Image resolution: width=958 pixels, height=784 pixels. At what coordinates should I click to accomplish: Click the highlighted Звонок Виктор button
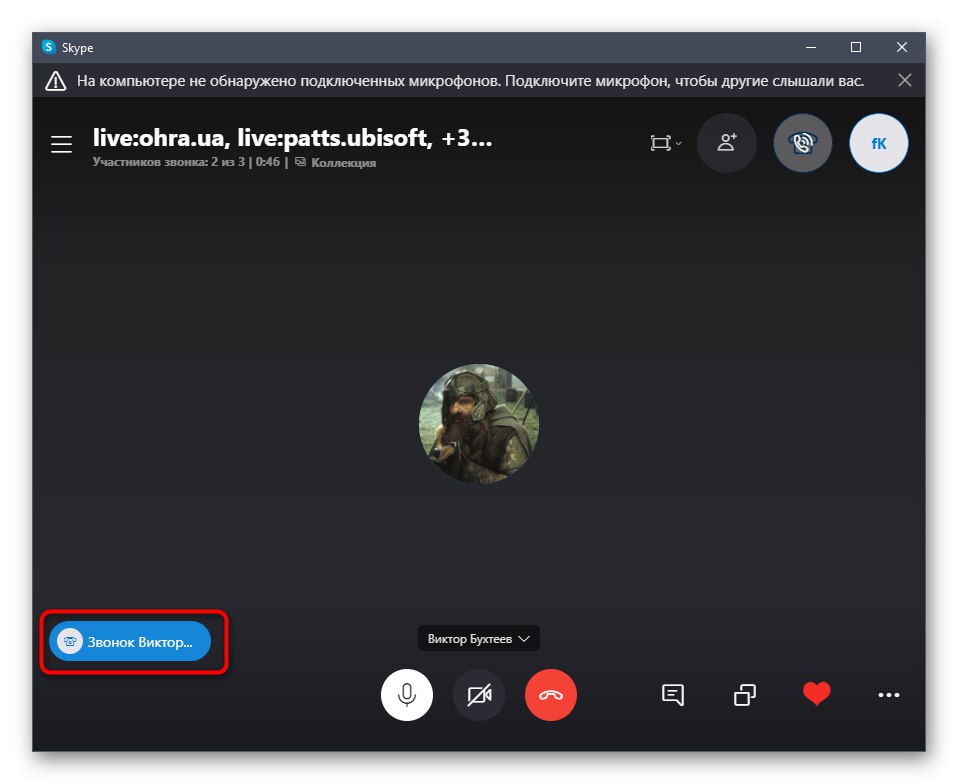point(129,641)
